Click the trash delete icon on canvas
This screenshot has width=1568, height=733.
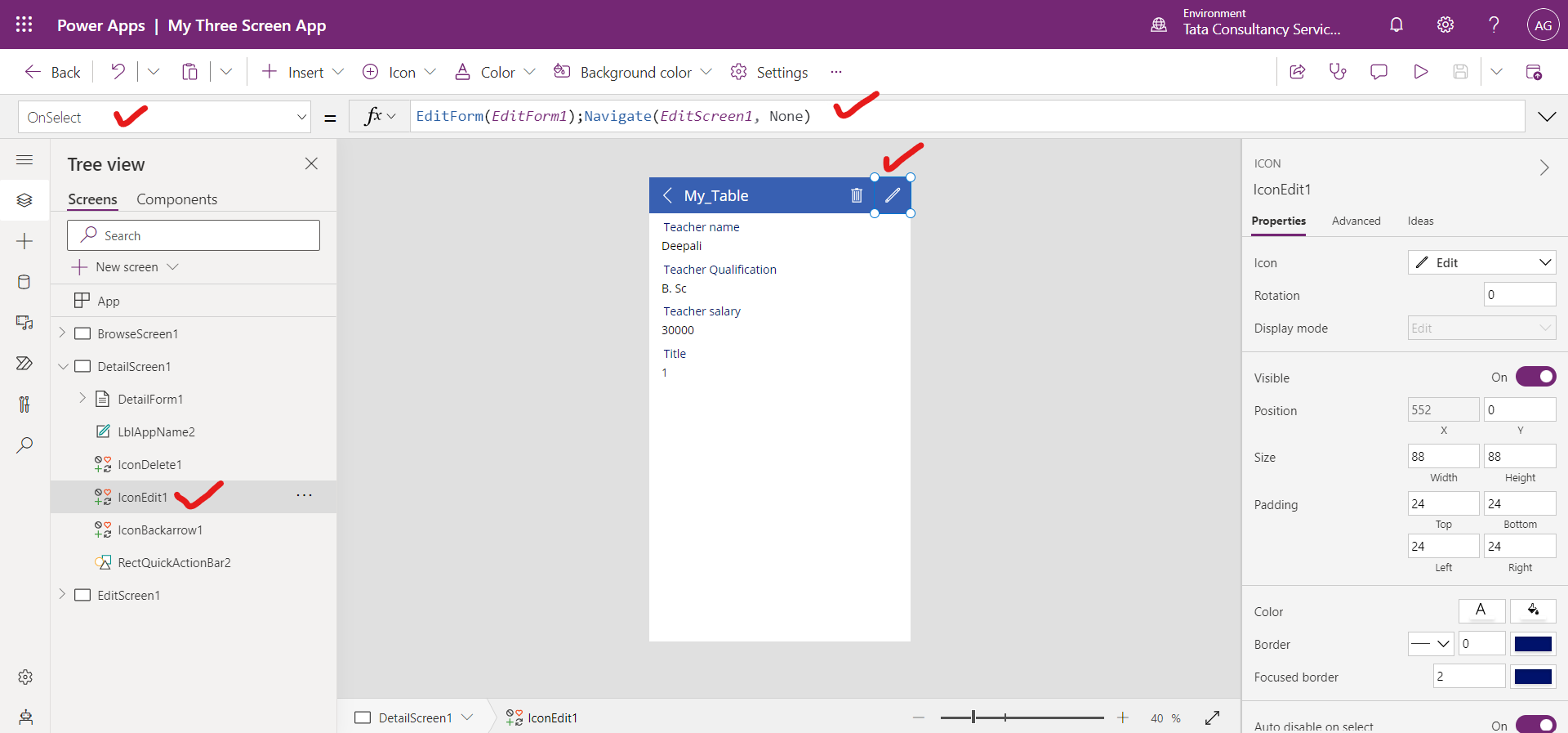tap(856, 195)
